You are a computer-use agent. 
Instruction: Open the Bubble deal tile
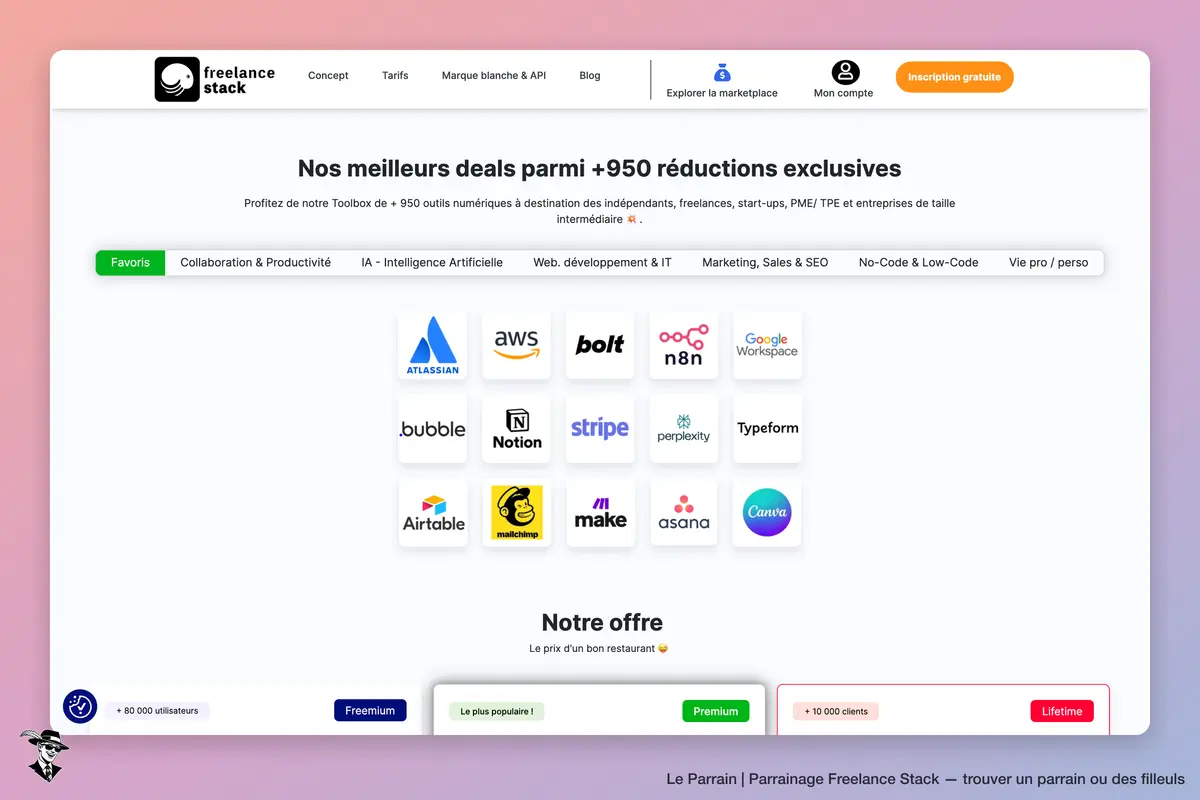tap(433, 428)
